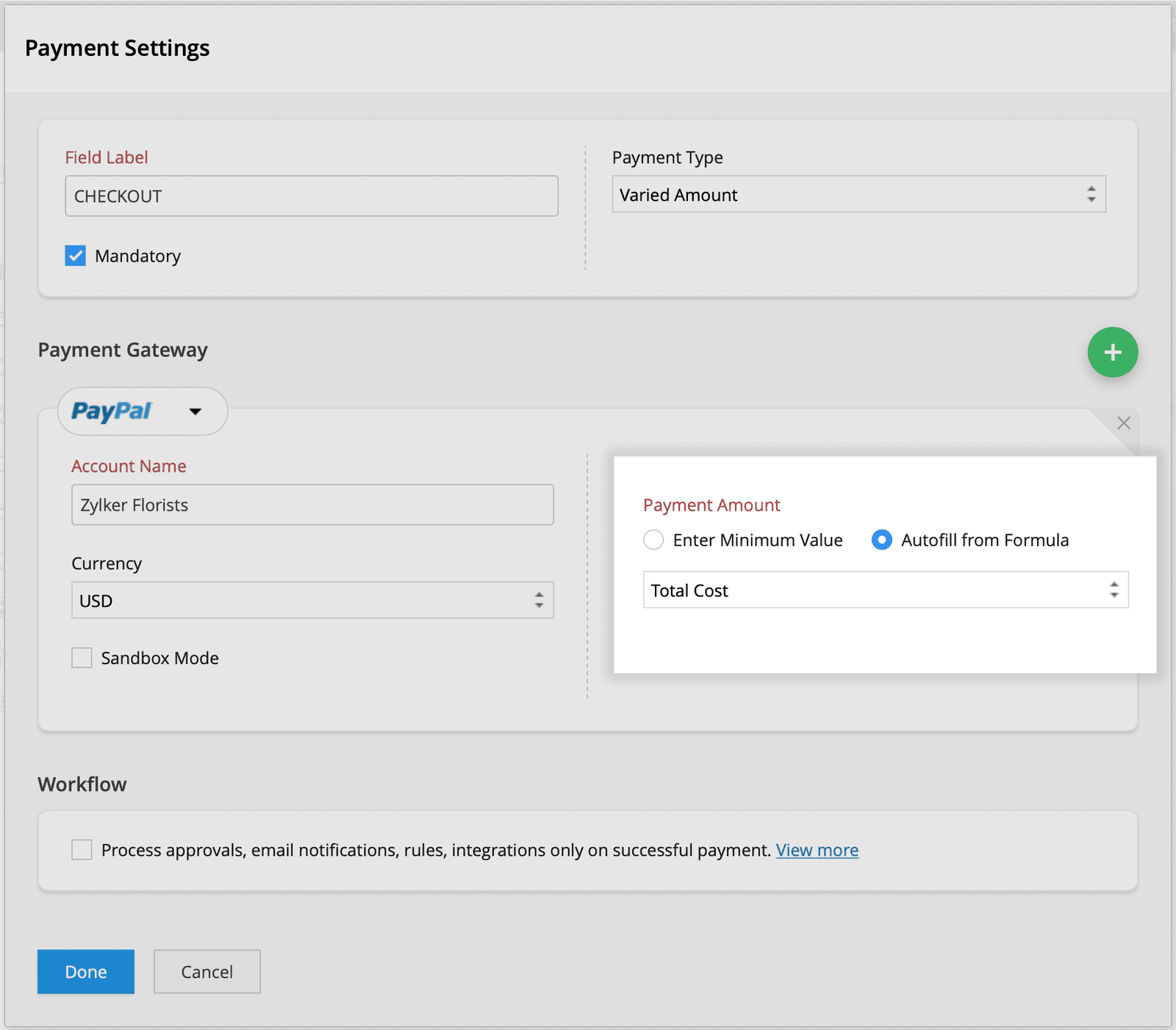Open the Currency dropdown set to USD

tap(312, 600)
